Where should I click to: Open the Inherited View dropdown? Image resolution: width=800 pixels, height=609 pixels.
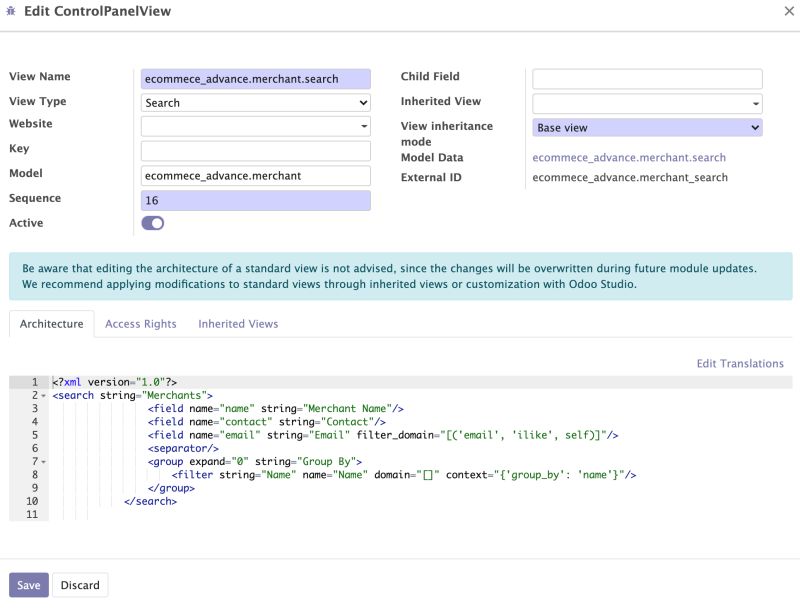tap(647, 104)
